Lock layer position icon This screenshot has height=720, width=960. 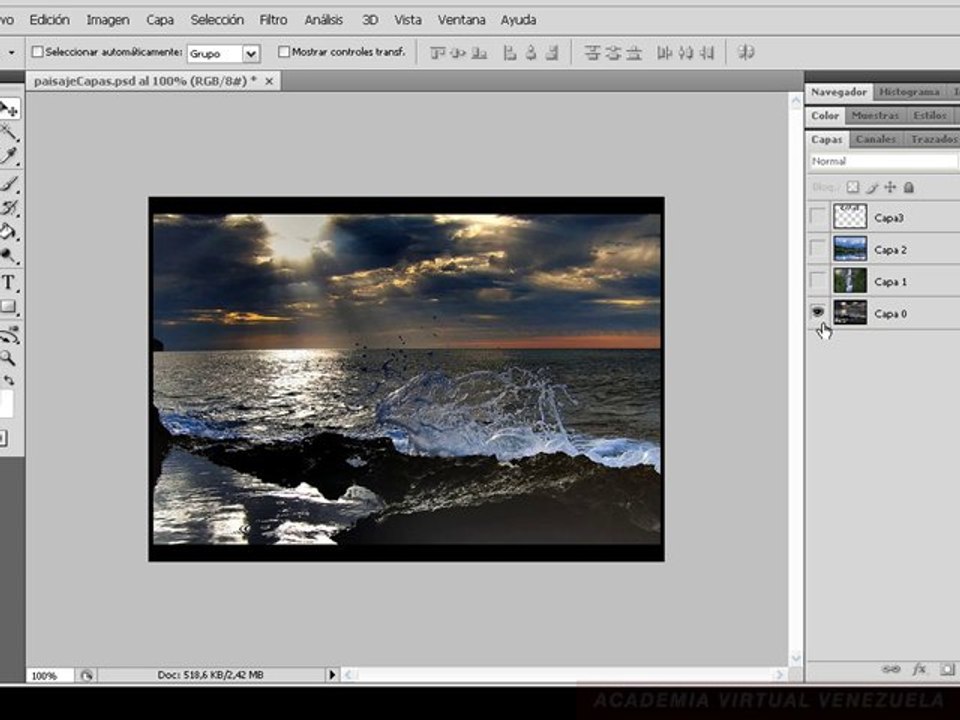pyautogui.click(x=890, y=187)
